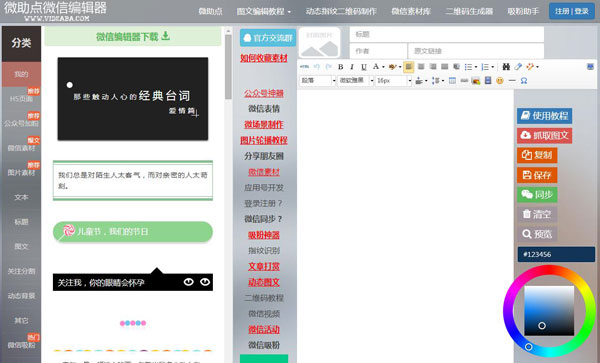Click the 注册 | 登录 button
The image size is (600, 363).
click(x=572, y=11)
